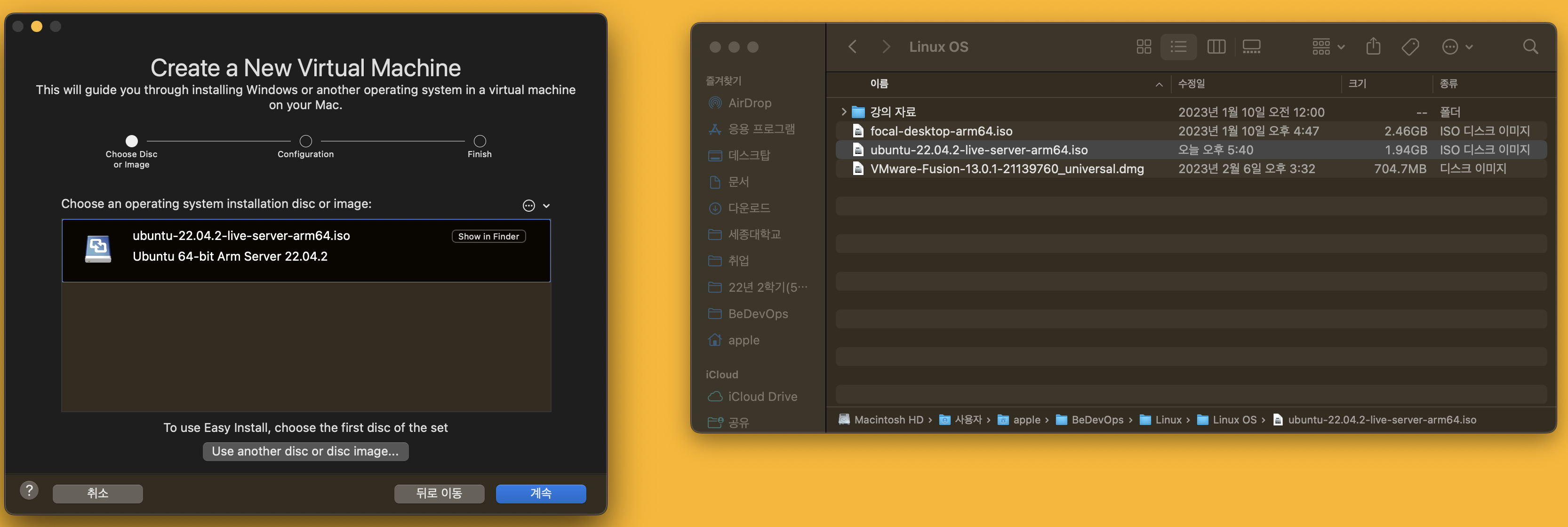Image resolution: width=1568 pixels, height=527 pixels.
Task: Sort by 종류 column header
Action: pyautogui.click(x=1448, y=84)
